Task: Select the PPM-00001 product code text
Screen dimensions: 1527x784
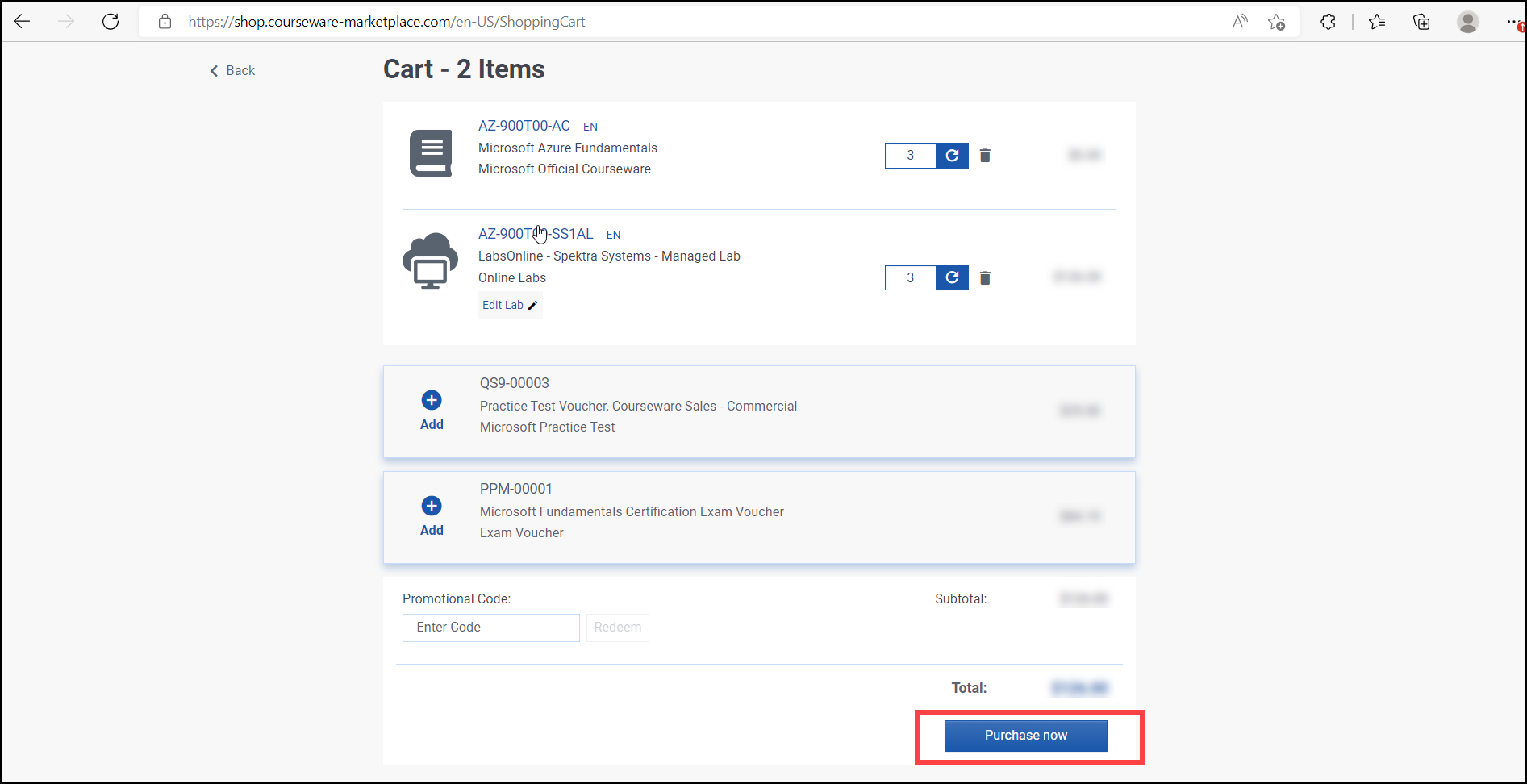Action: click(516, 489)
